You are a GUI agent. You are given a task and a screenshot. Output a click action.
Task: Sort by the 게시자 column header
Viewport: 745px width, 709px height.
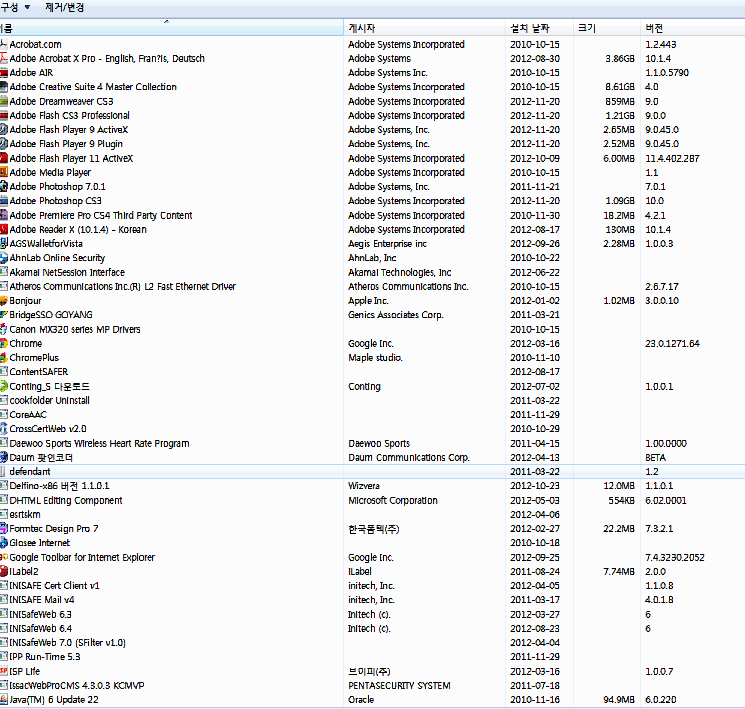pyautogui.click(x=362, y=27)
